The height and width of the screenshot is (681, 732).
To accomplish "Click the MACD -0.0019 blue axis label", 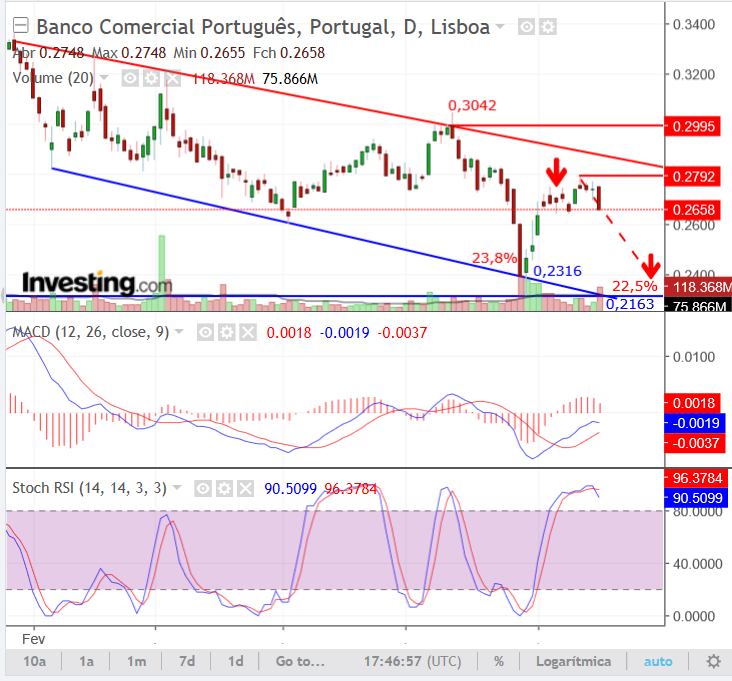I will point(695,423).
